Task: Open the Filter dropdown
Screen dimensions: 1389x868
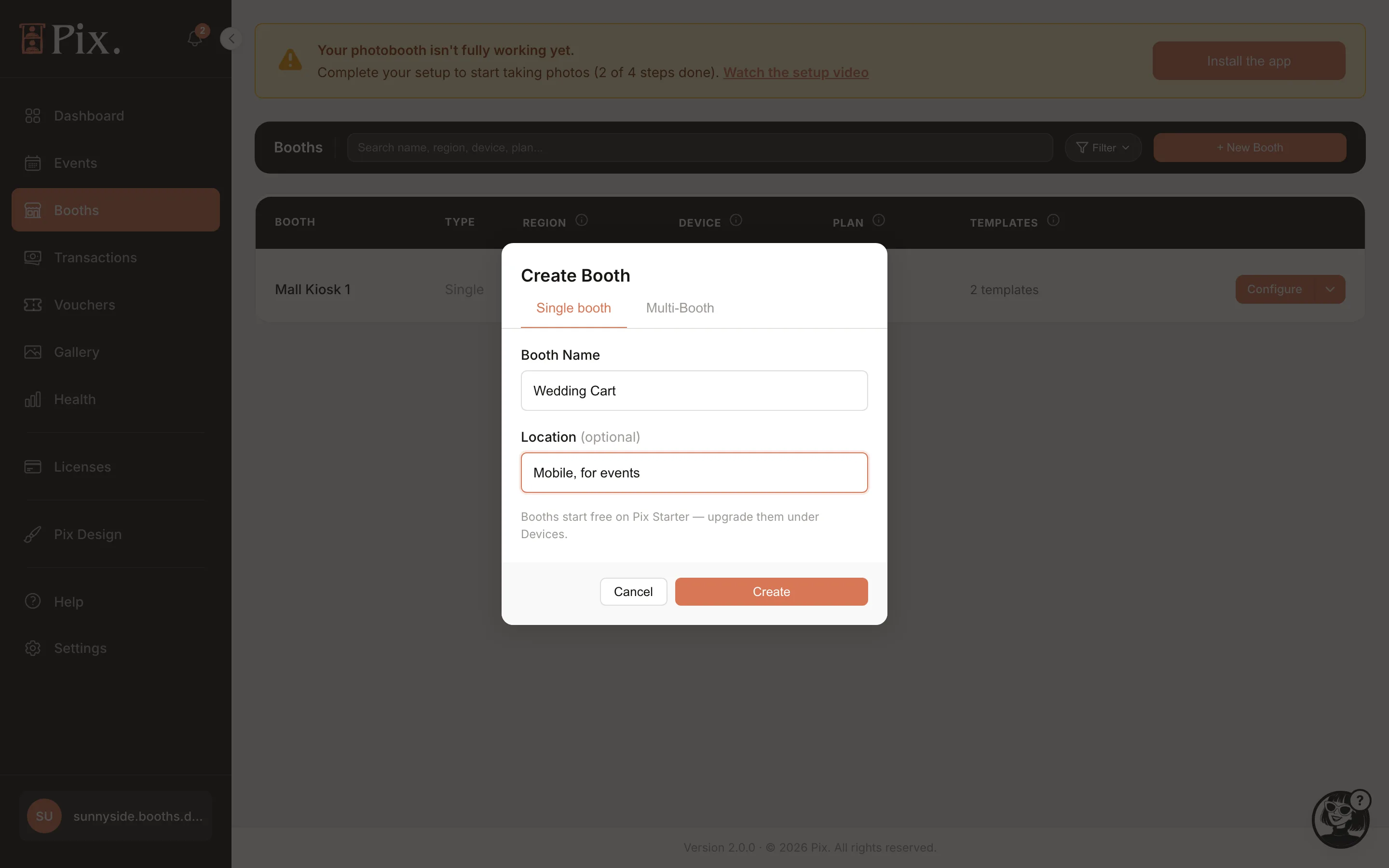Action: (x=1103, y=148)
